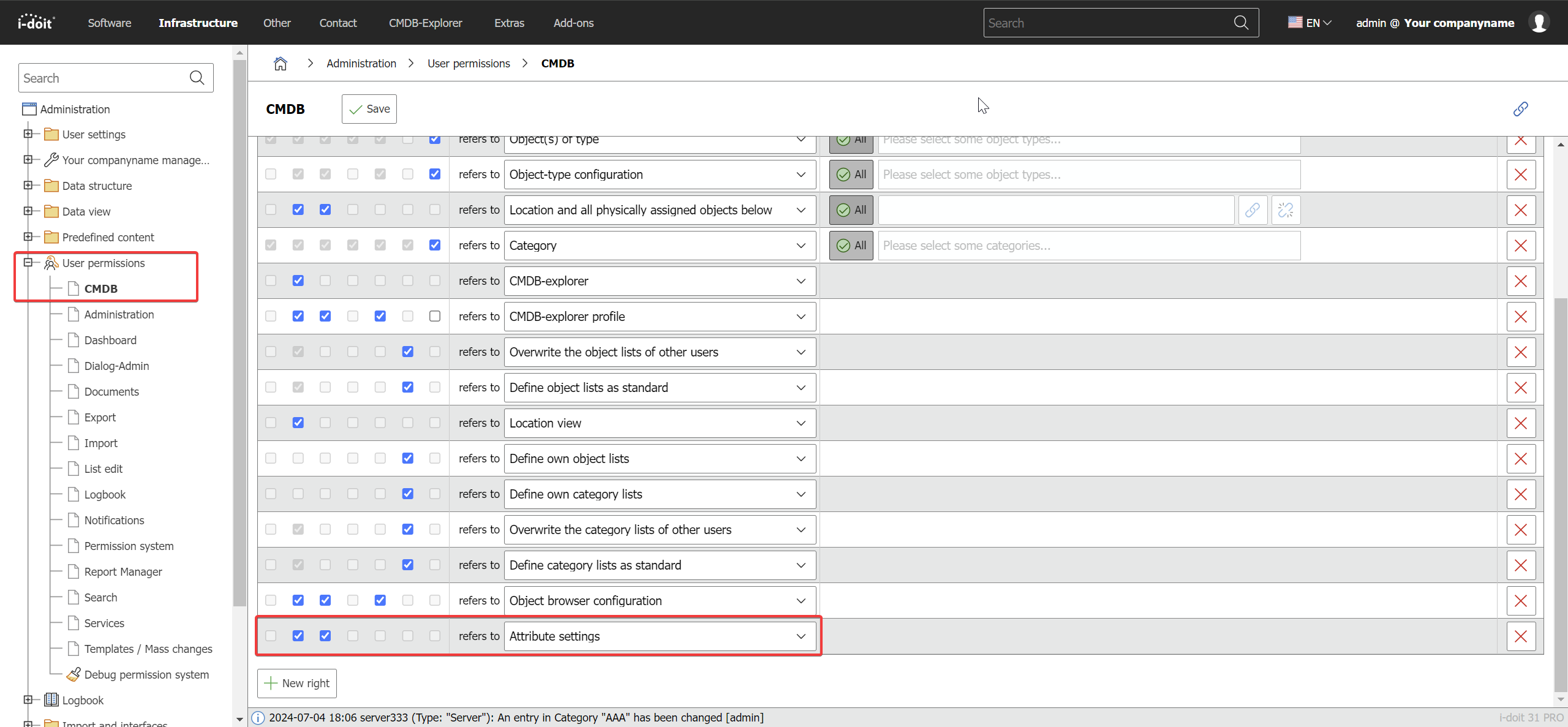Expand the User settings tree node

pyautogui.click(x=28, y=134)
